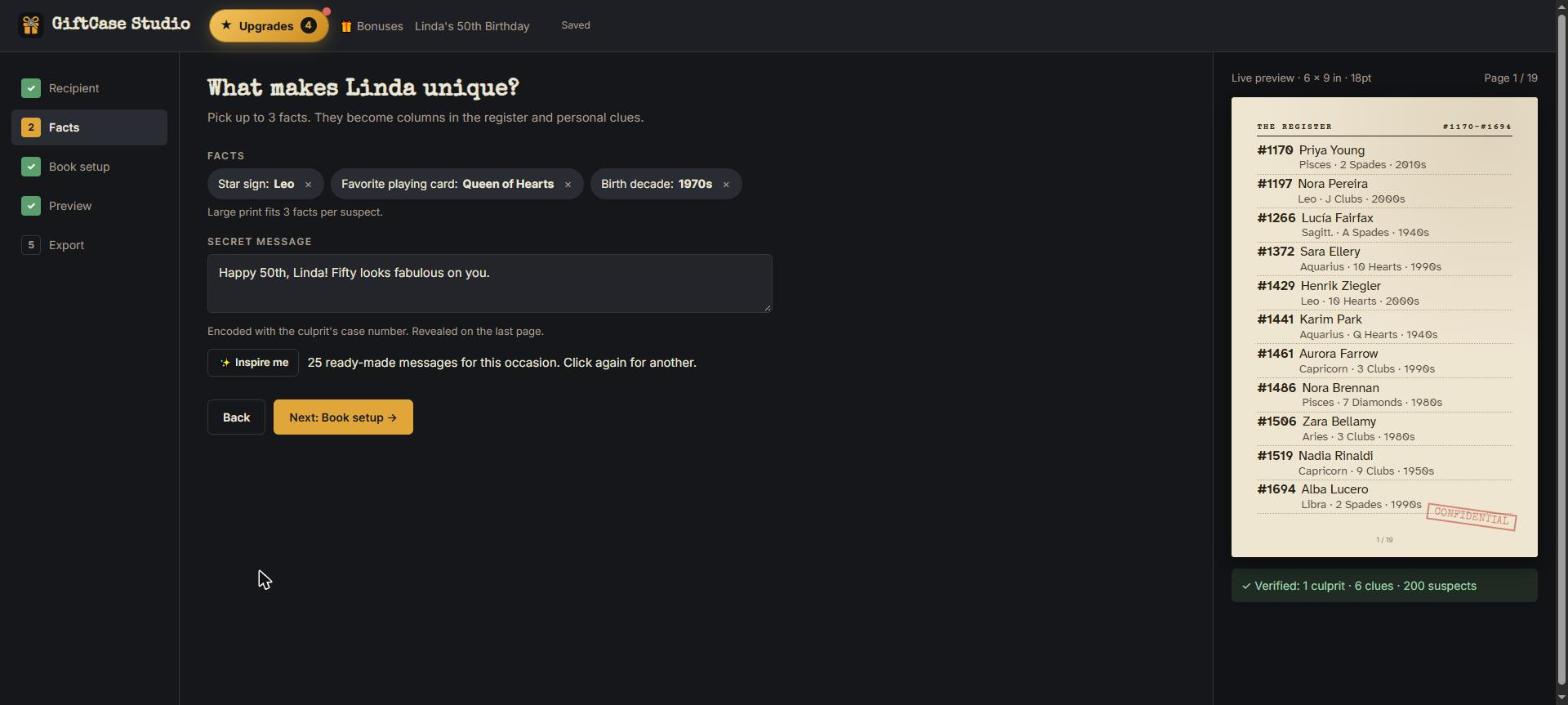Click the Inspire me button
Screen dimensions: 1568x705
pyautogui.click(x=253, y=362)
